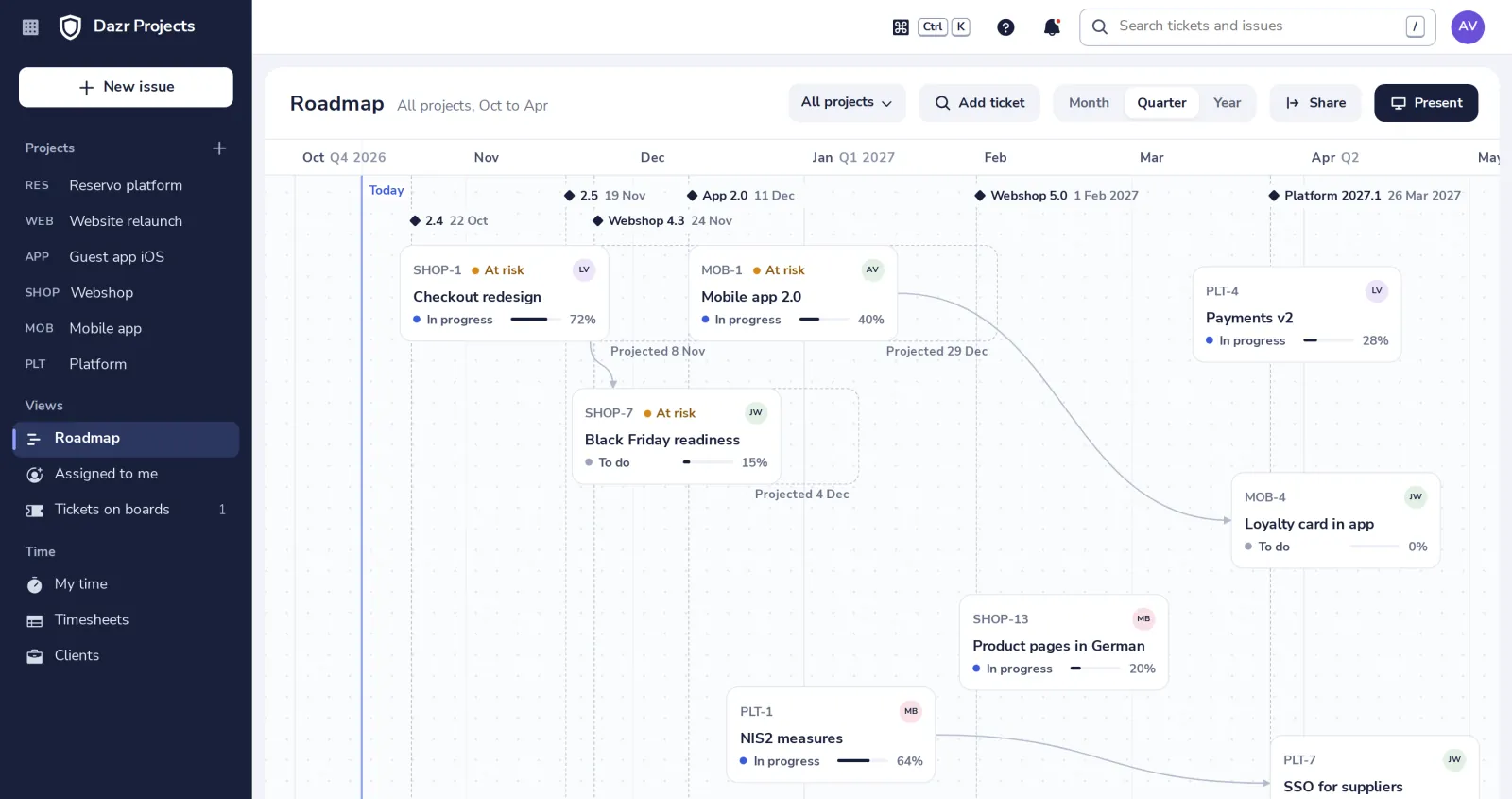Click the New issue button
Screen dimensions: 1512x799
[x=126, y=87]
